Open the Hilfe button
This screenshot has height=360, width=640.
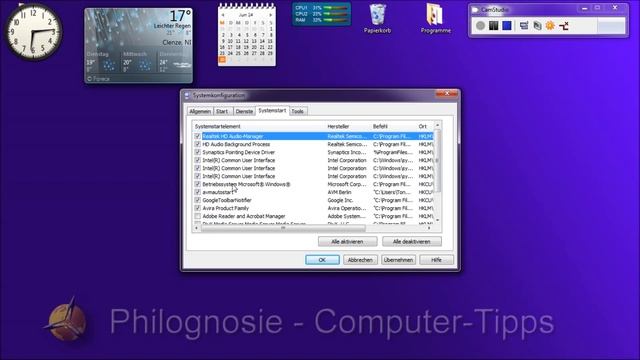pyautogui.click(x=436, y=260)
